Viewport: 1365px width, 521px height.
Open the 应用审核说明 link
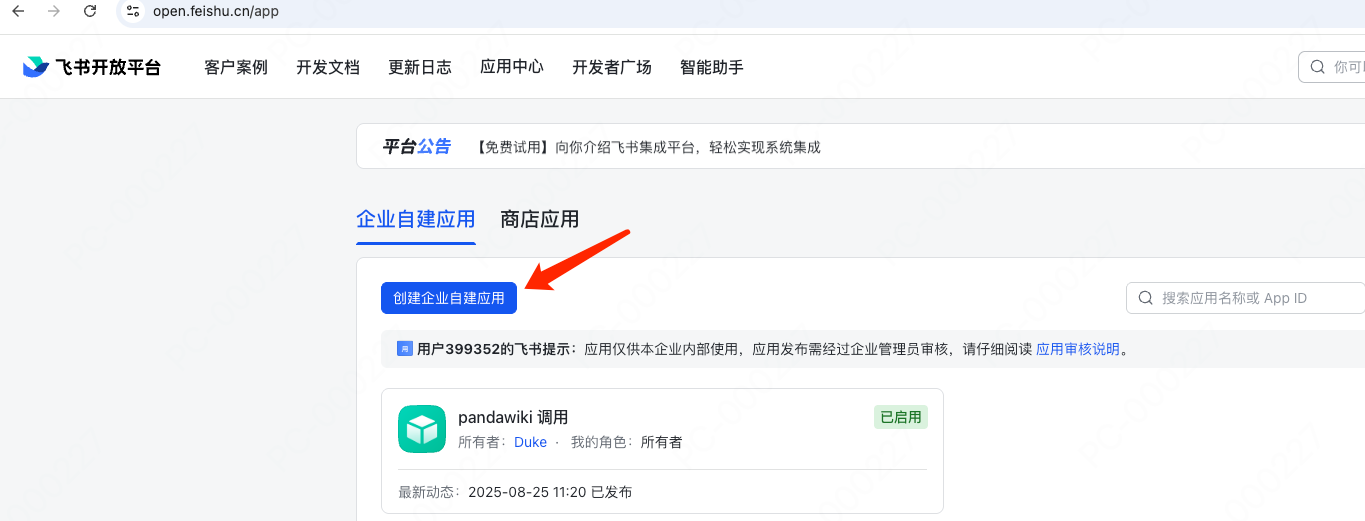pos(1078,349)
